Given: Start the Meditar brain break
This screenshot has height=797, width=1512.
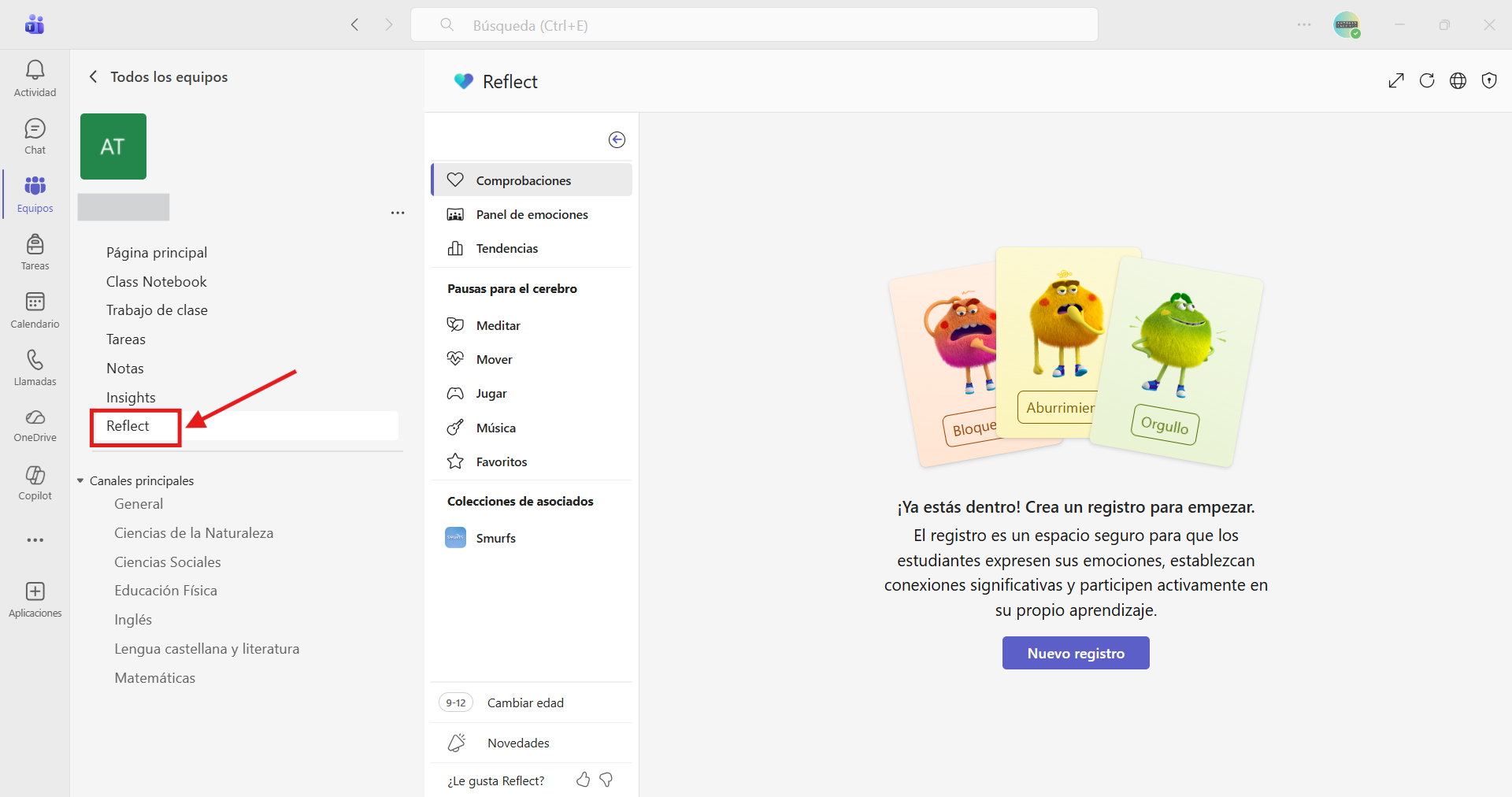Looking at the screenshot, I should pyautogui.click(x=532, y=325).
